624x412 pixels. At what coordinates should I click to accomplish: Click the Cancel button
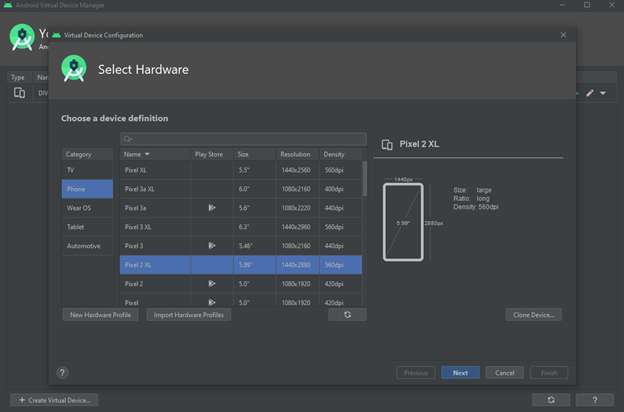pyautogui.click(x=505, y=373)
